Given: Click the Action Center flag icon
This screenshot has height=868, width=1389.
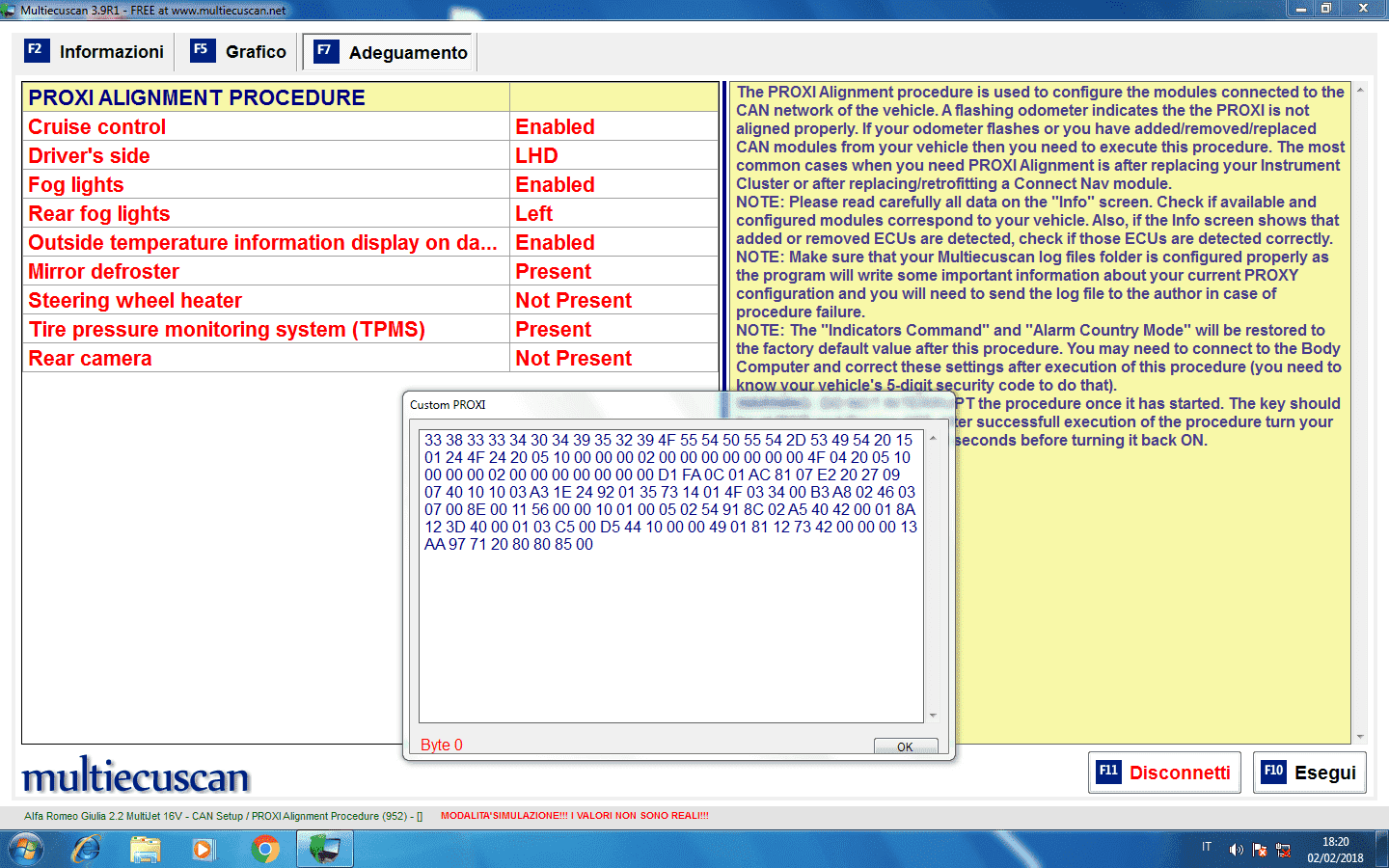Looking at the screenshot, I should (1259, 850).
